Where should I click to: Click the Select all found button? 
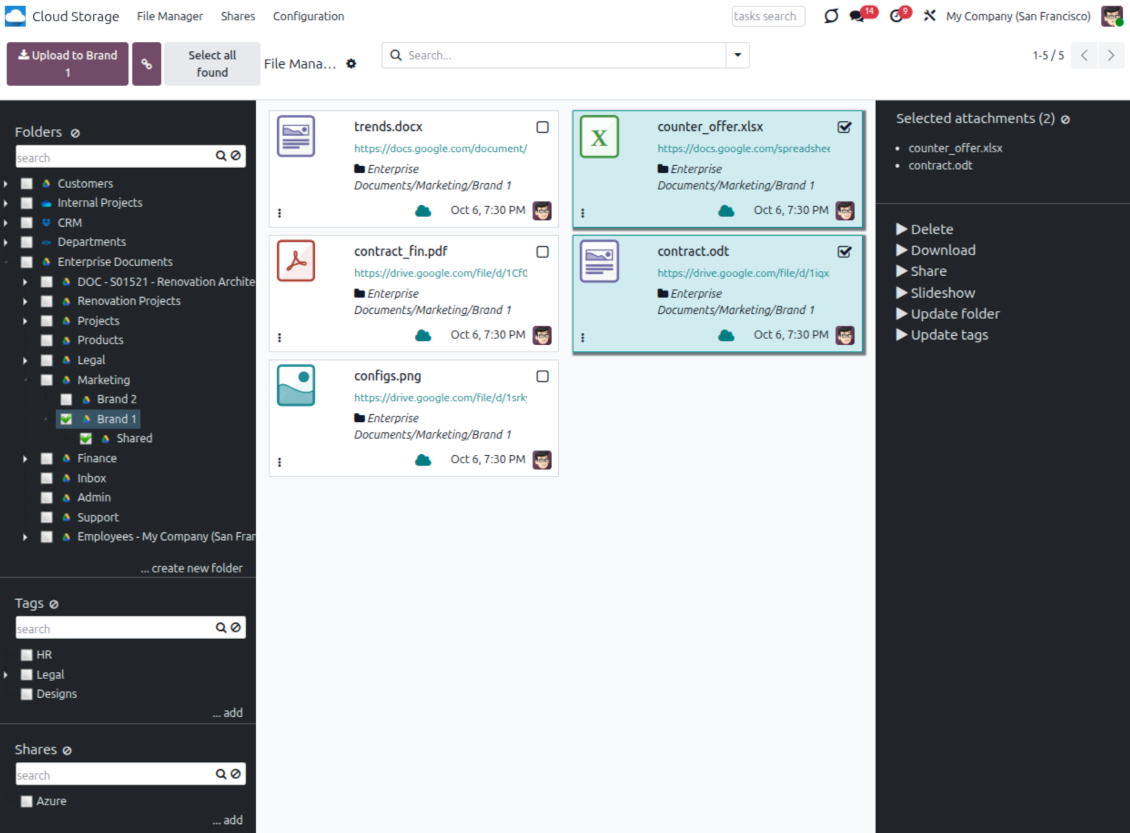click(x=212, y=64)
